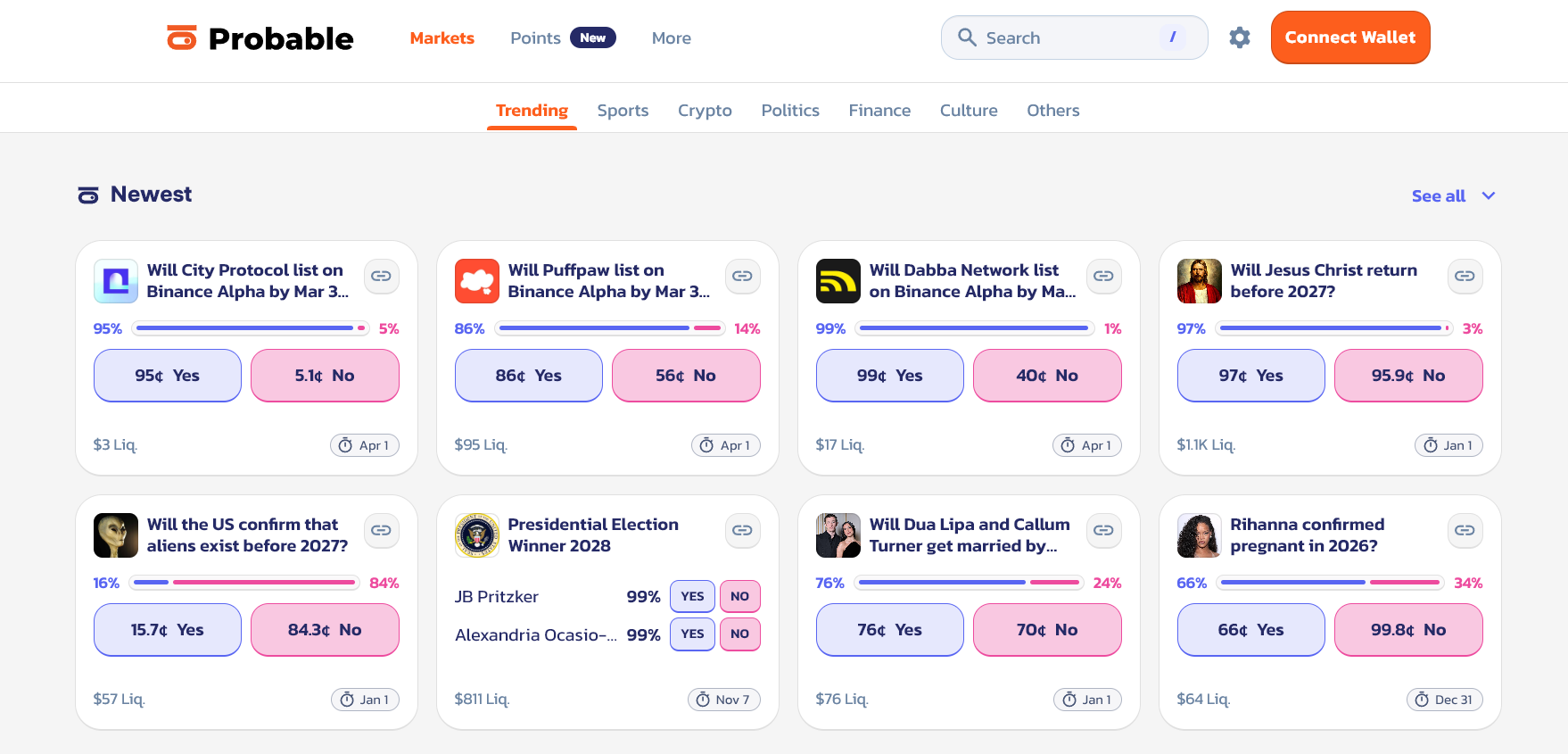Click link icon on Jesus Christ market
Image resolution: width=1568 pixels, height=754 pixels.
1465,277
